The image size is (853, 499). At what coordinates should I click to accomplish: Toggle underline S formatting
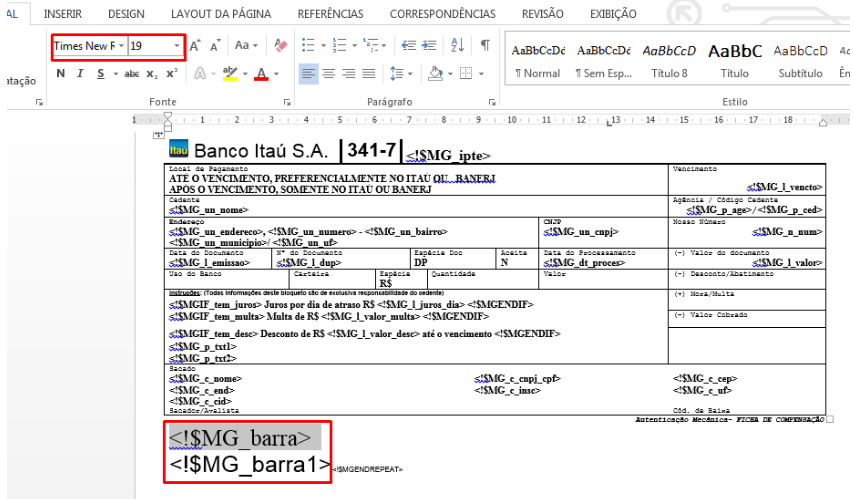coord(101,73)
